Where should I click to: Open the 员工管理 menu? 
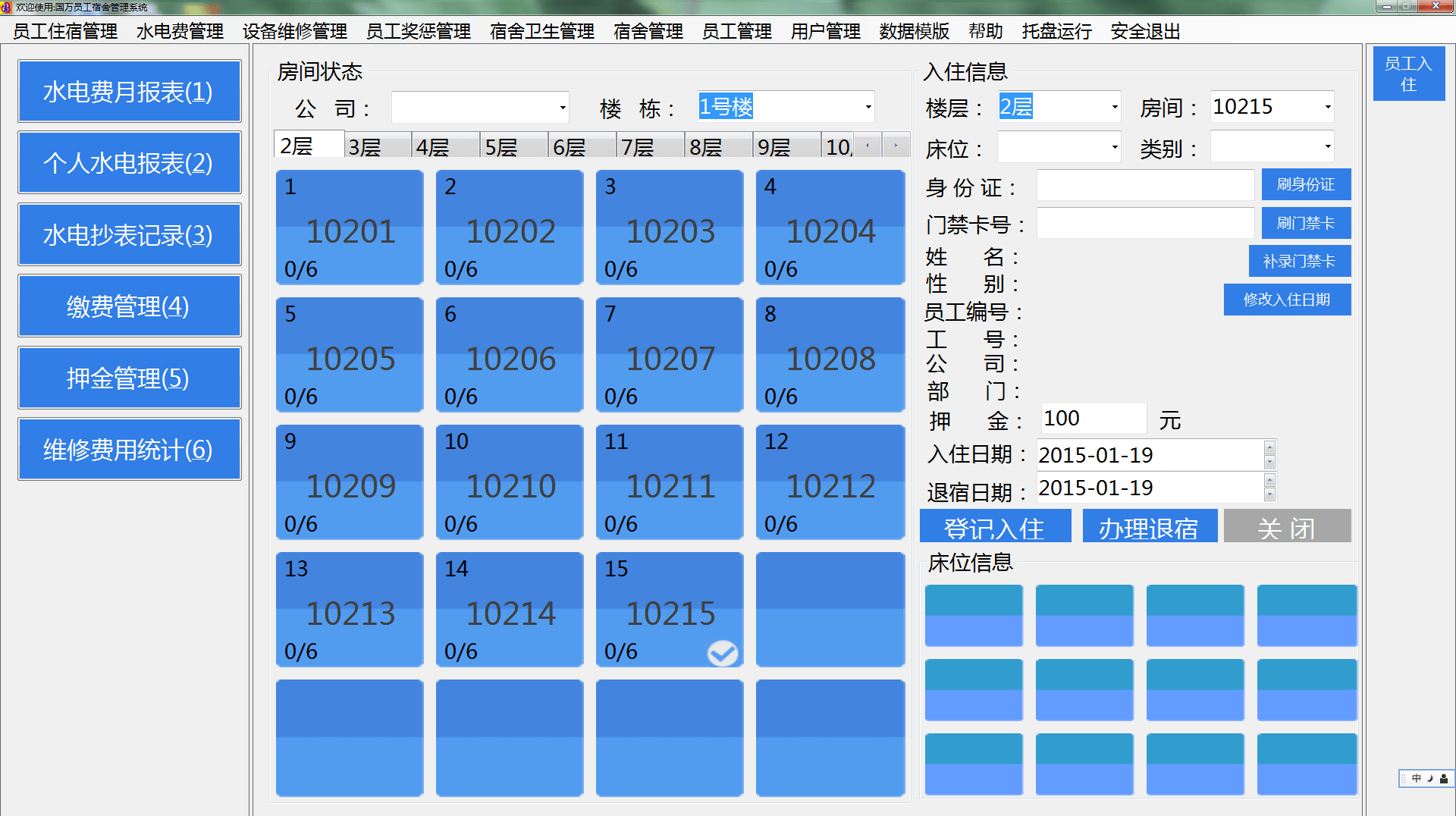[736, 32]
